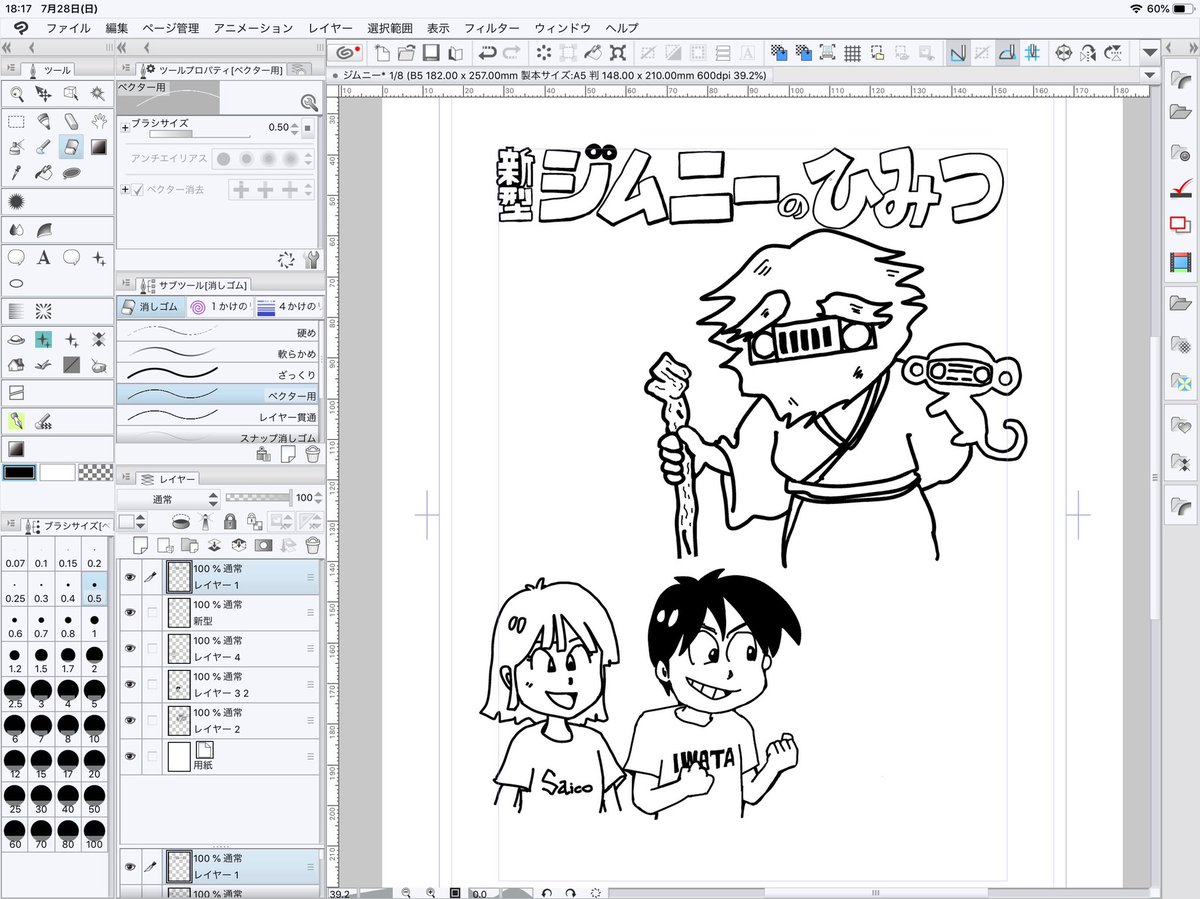Select the active eraser tool
The width and height of the screenshot is (1200, 899).
[71, 147]
